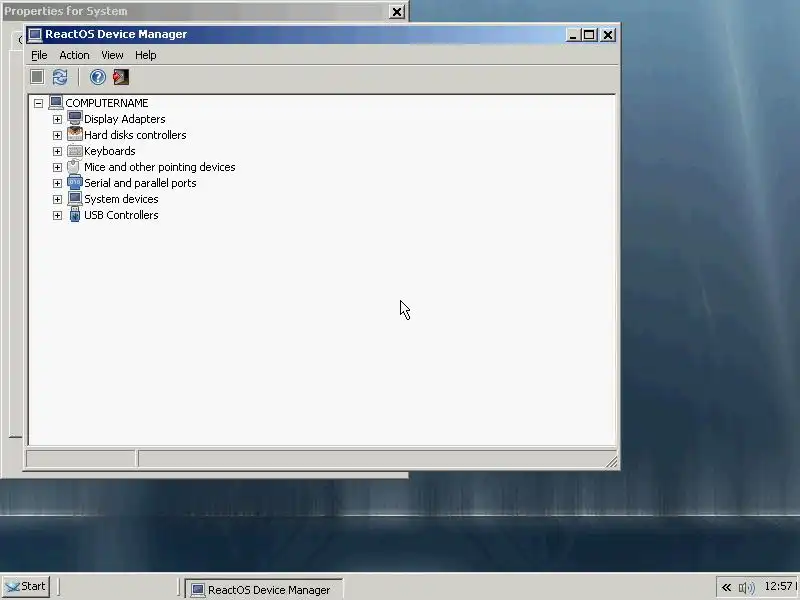Expand Serial and parallel ports node
This screenshot has height=600, width=800.
[x=57, y=183]
